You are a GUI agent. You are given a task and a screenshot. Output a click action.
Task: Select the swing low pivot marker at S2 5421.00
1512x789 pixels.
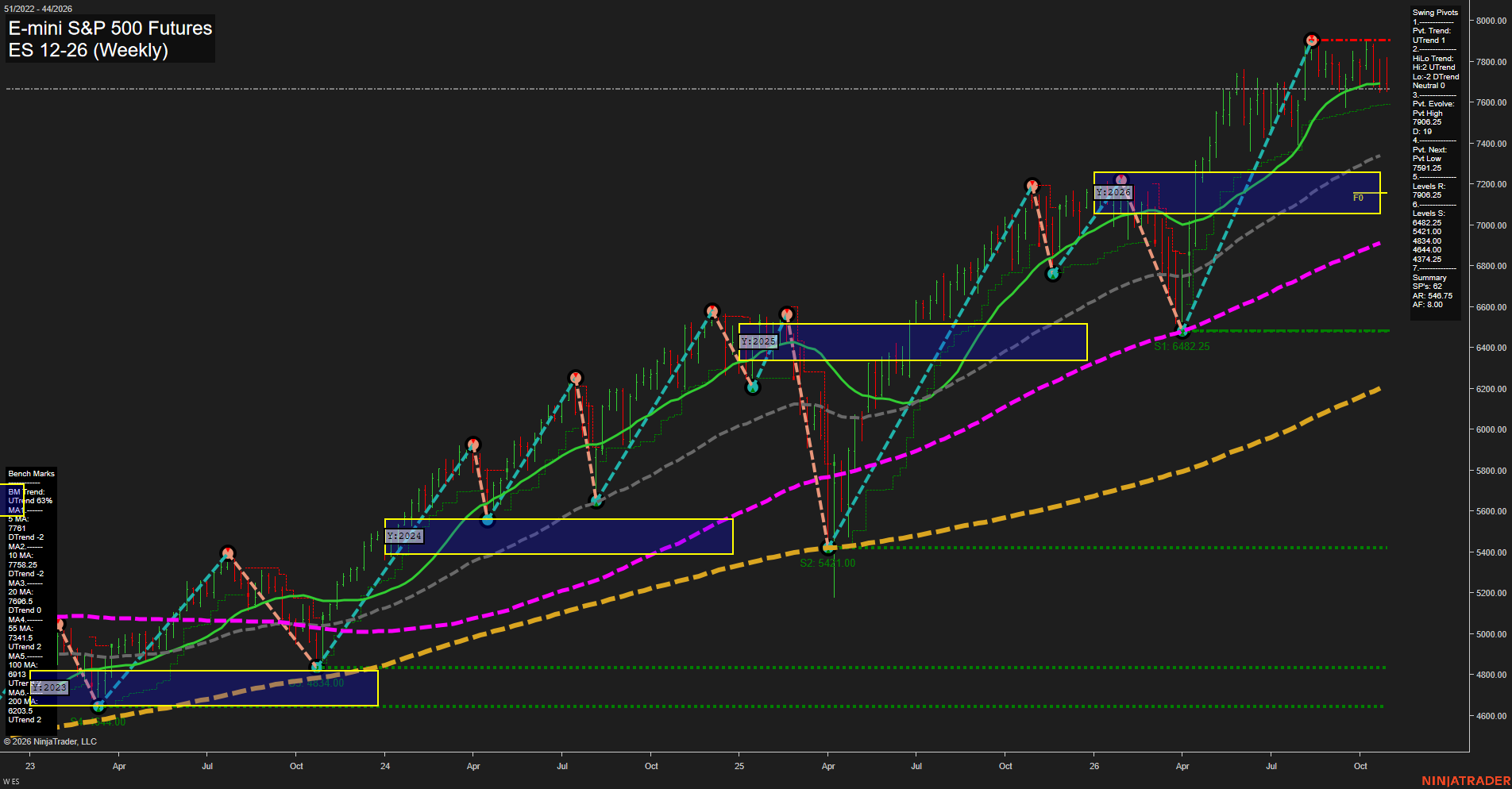(828, 547)
